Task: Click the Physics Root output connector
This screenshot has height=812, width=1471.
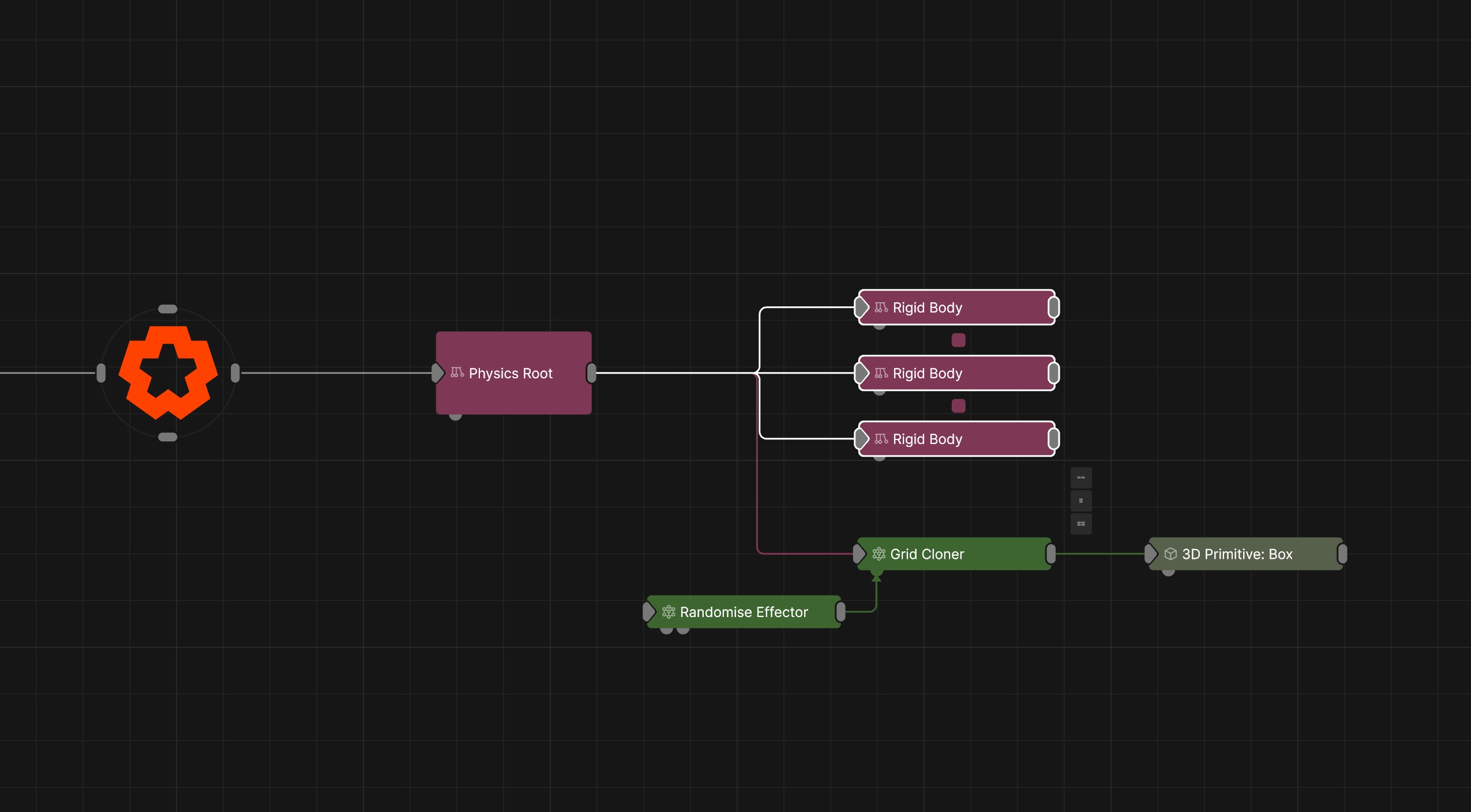Action: point(591,373)
